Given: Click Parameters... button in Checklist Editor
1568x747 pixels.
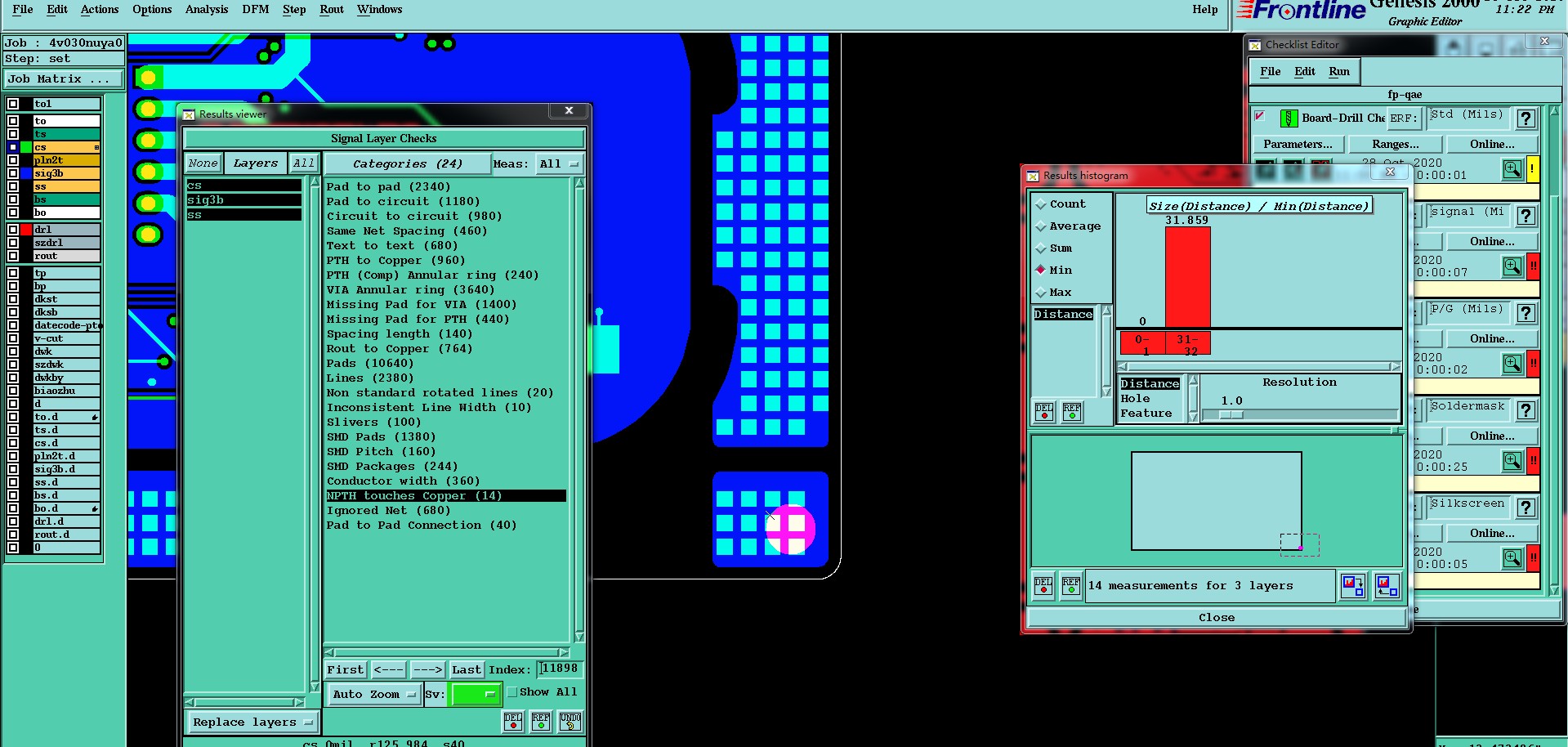Looking at the screenshot, I should point(1298,145).
